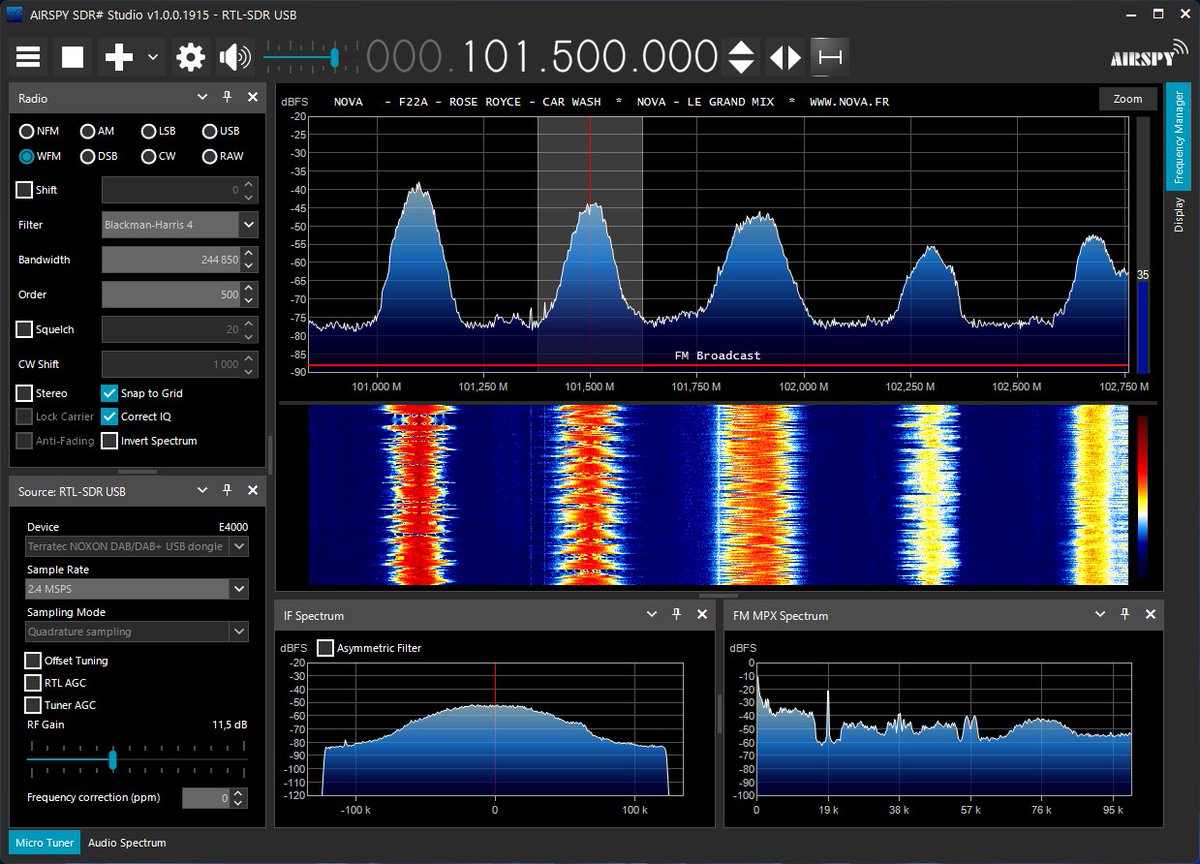Click the plus add-panel icon
This screenshot has height=864, width=1200.
point(119,57)
